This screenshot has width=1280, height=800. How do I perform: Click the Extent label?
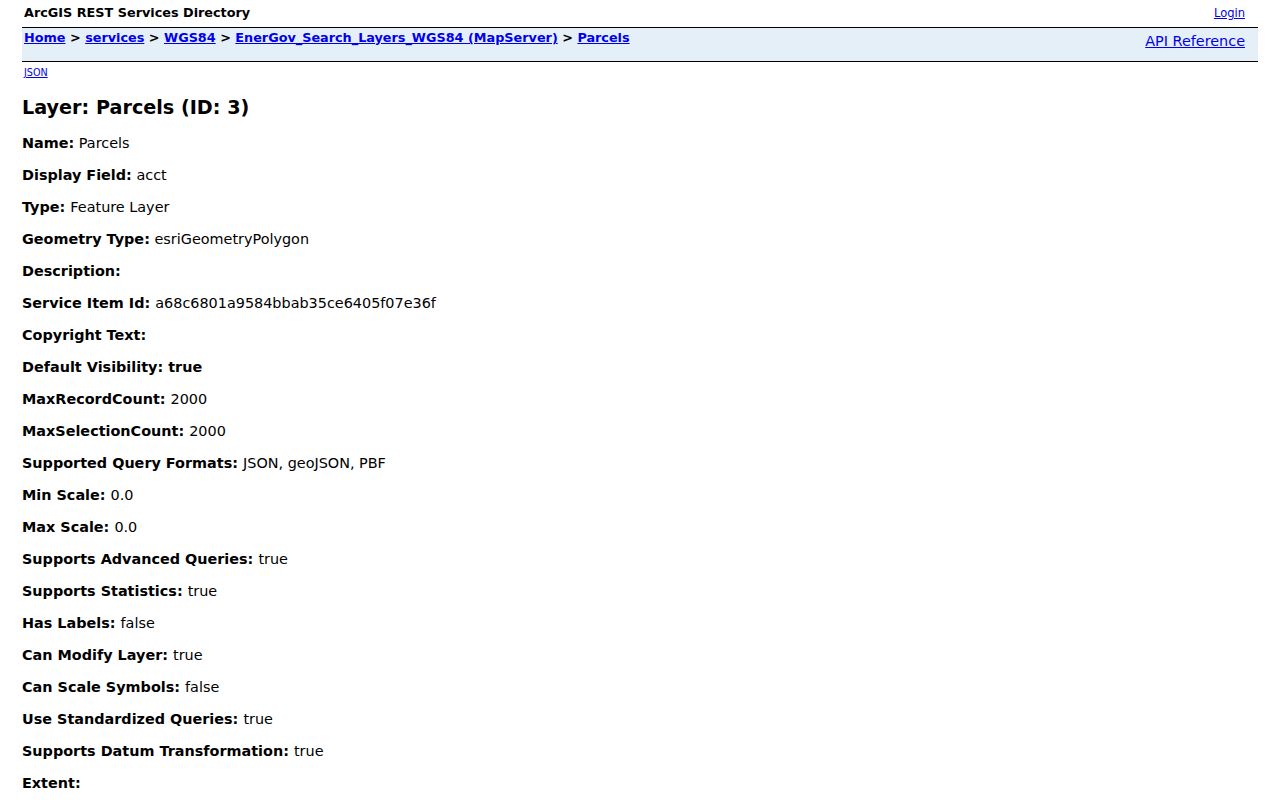point(51,783)
